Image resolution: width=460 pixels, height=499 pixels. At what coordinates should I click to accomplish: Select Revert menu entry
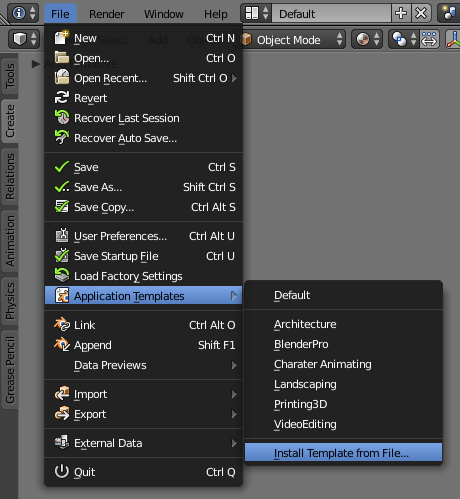tap(144, 98)
